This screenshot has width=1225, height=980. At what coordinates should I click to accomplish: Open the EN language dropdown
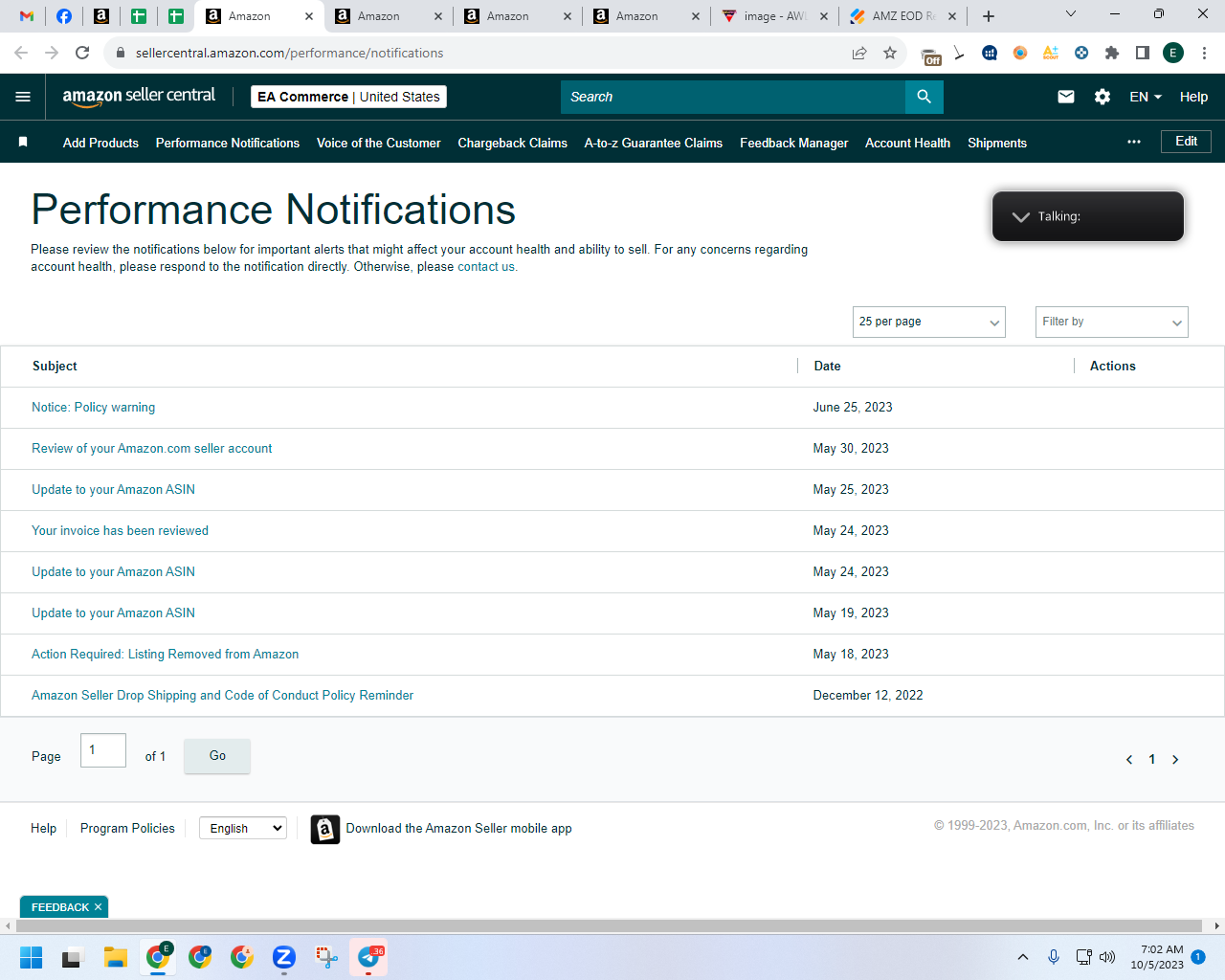[1146, 97]
